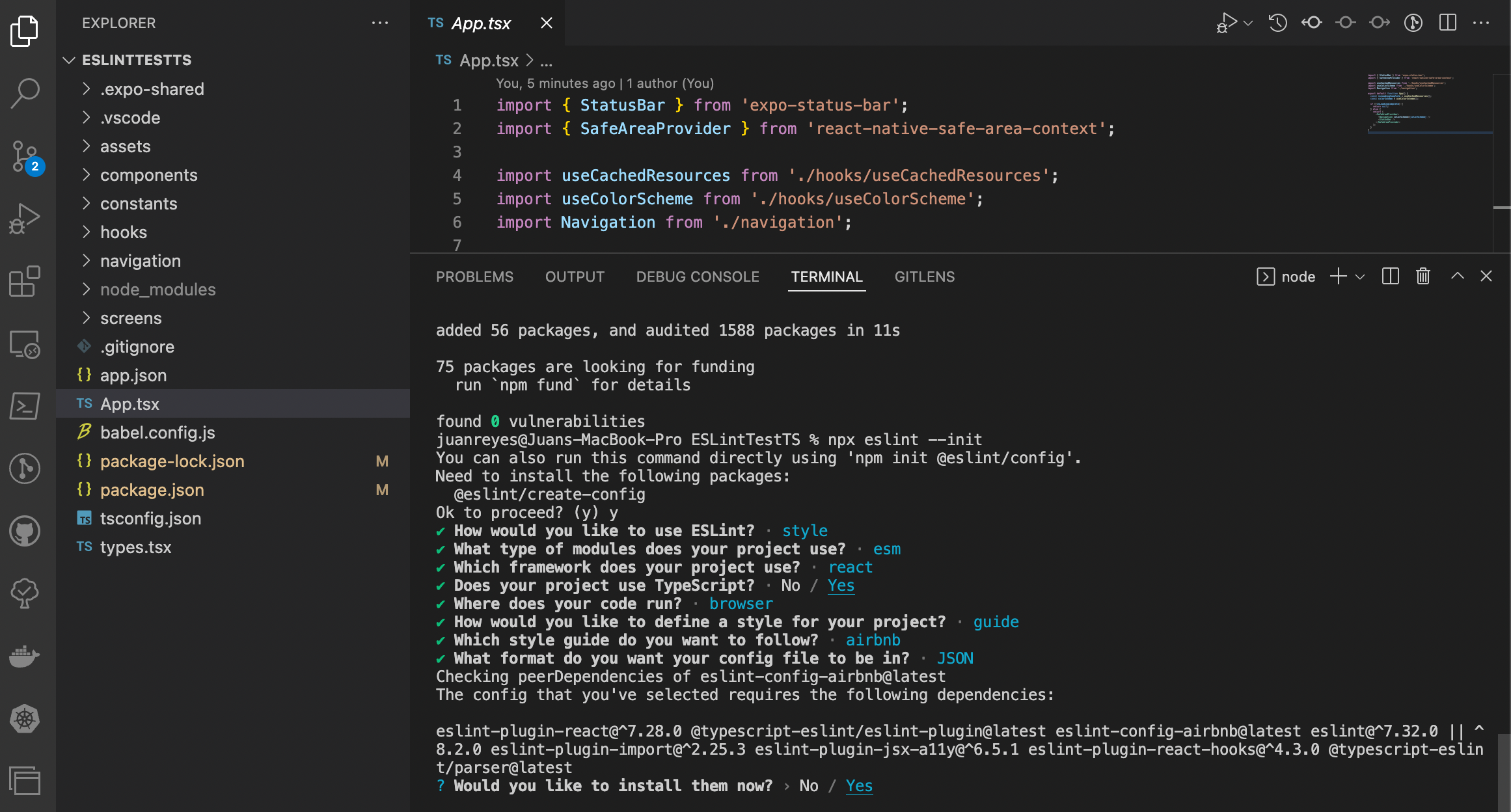The image size is (1511, 812).
Task: Open the Extensions view
Action: (x=25, y=281)
